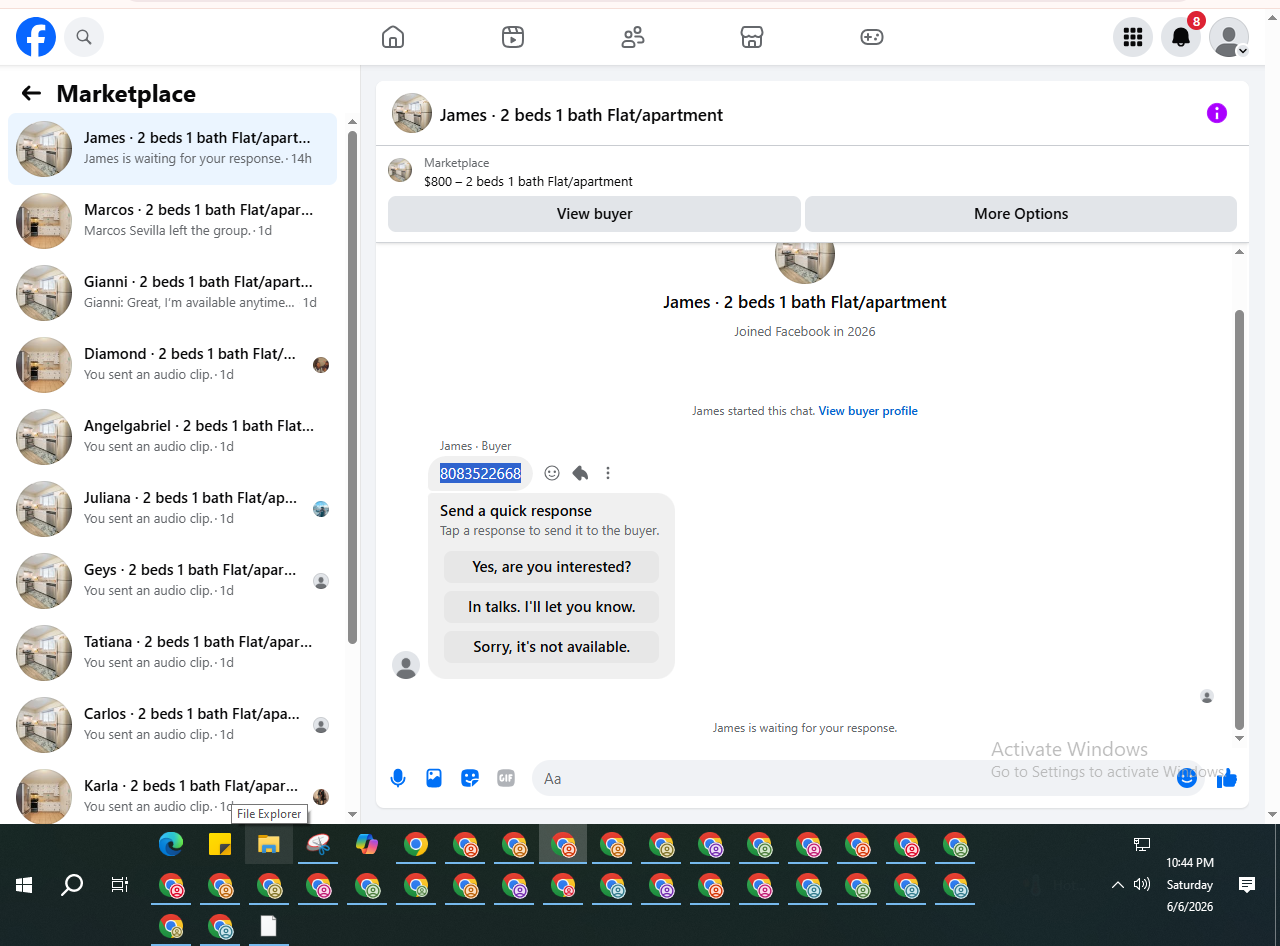Click the Facebook logo
This screenshot has height=946, width=1280.
[36, 37]
